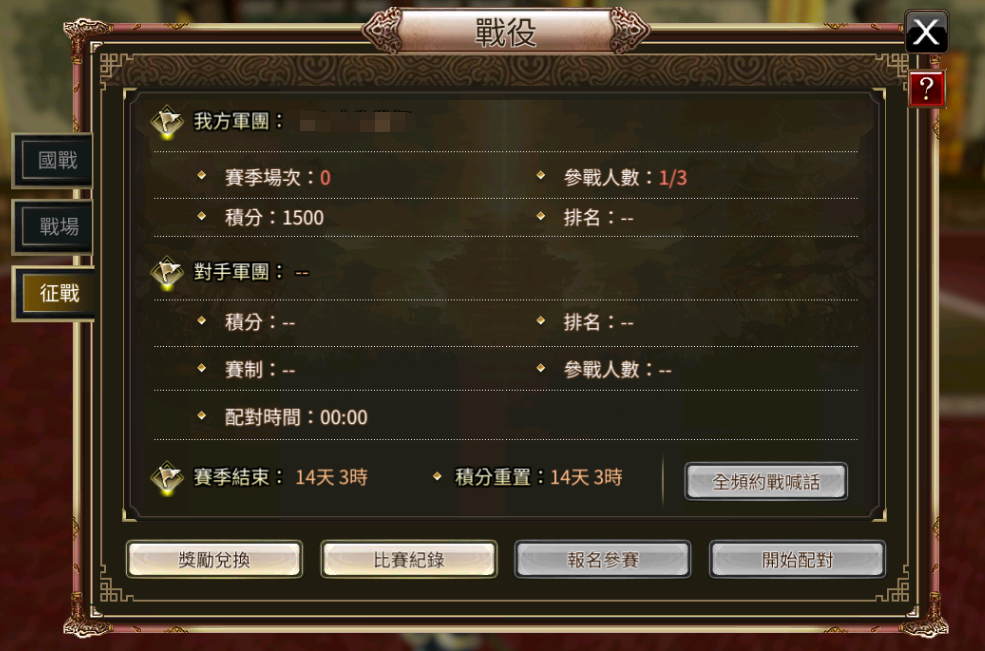Close the 戰役 window with X
The image size is (985, 651).
coord(926,32)
